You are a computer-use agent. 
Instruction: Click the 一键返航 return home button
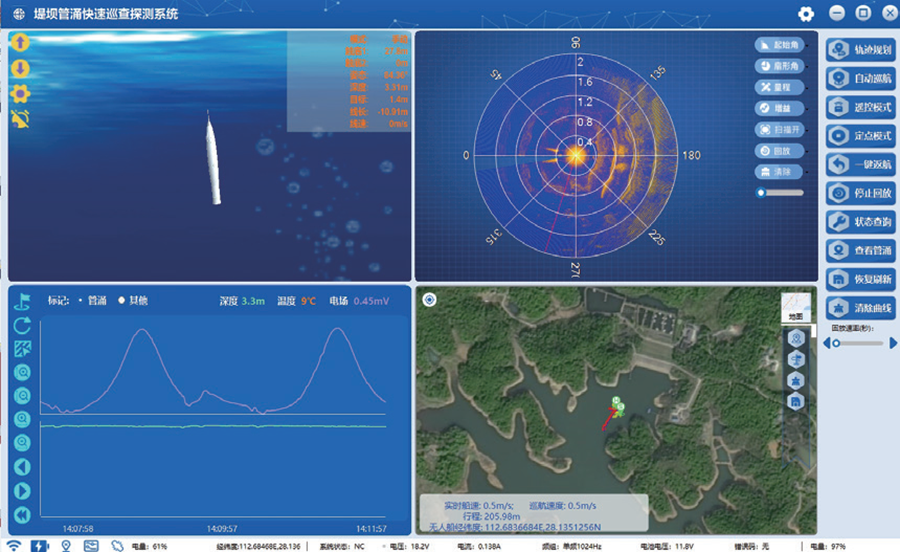point(860,164)
